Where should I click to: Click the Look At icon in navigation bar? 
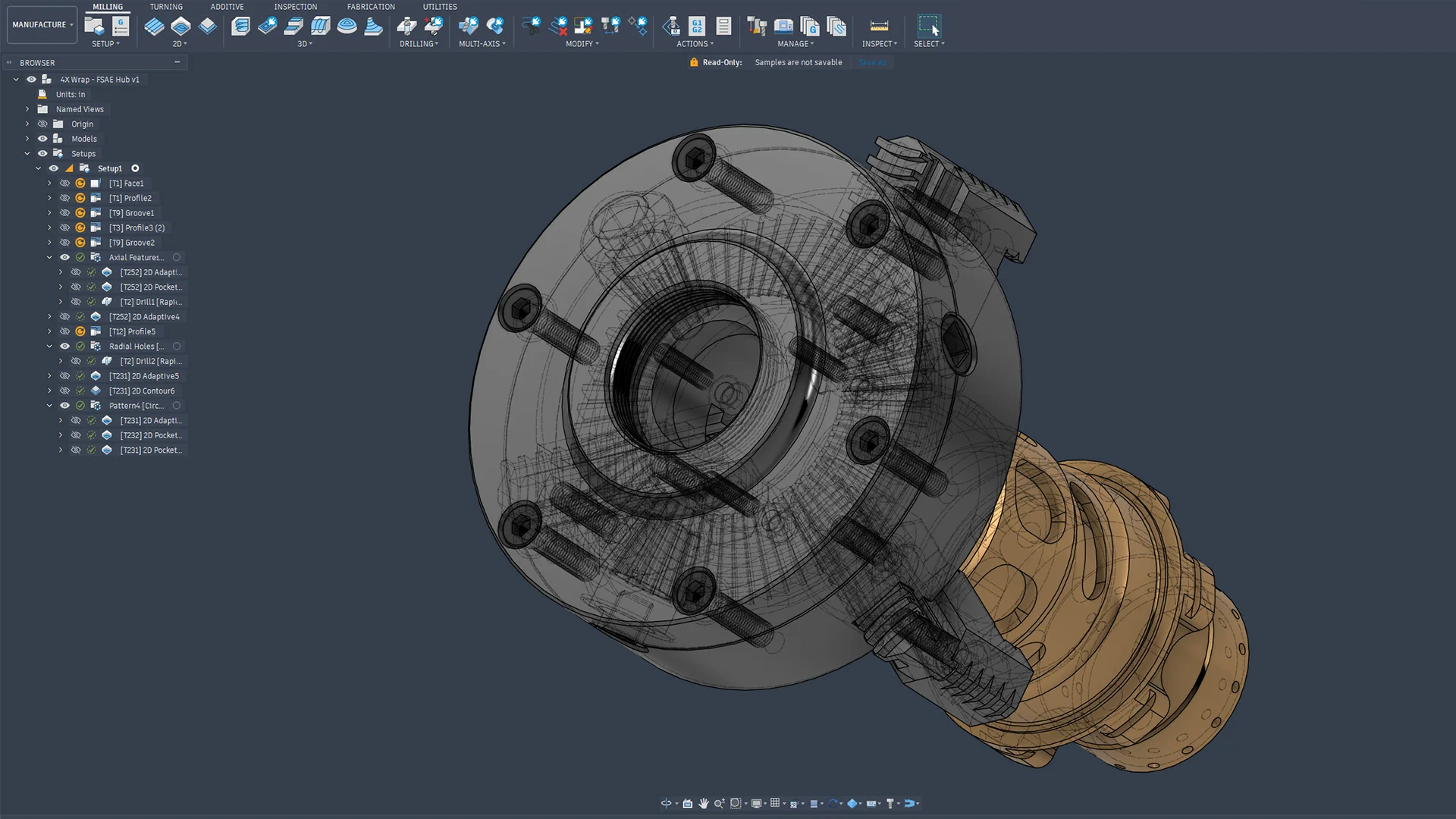tap(688, 803)
